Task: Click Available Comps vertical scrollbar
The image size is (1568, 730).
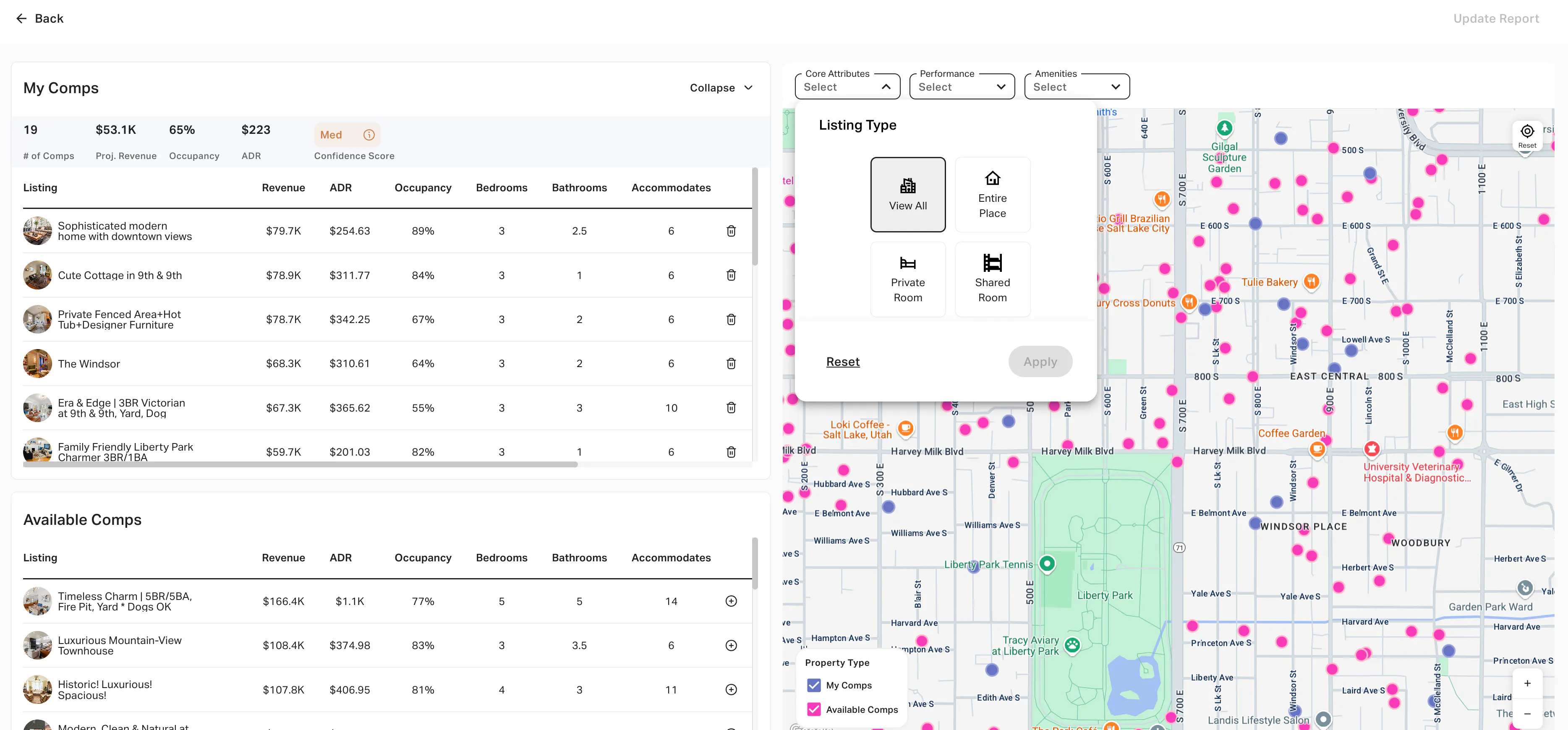Action: (x=755, y=563)
